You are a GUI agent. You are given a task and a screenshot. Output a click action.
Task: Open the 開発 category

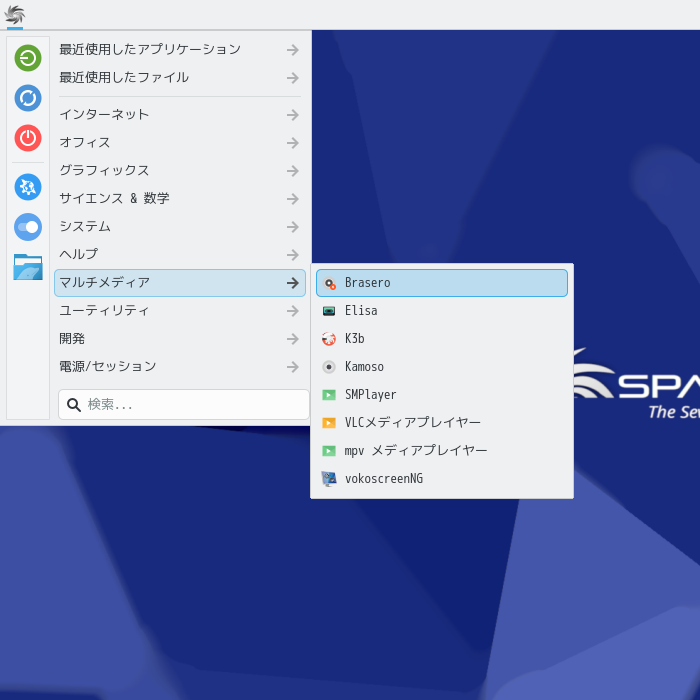click(180, 339)
